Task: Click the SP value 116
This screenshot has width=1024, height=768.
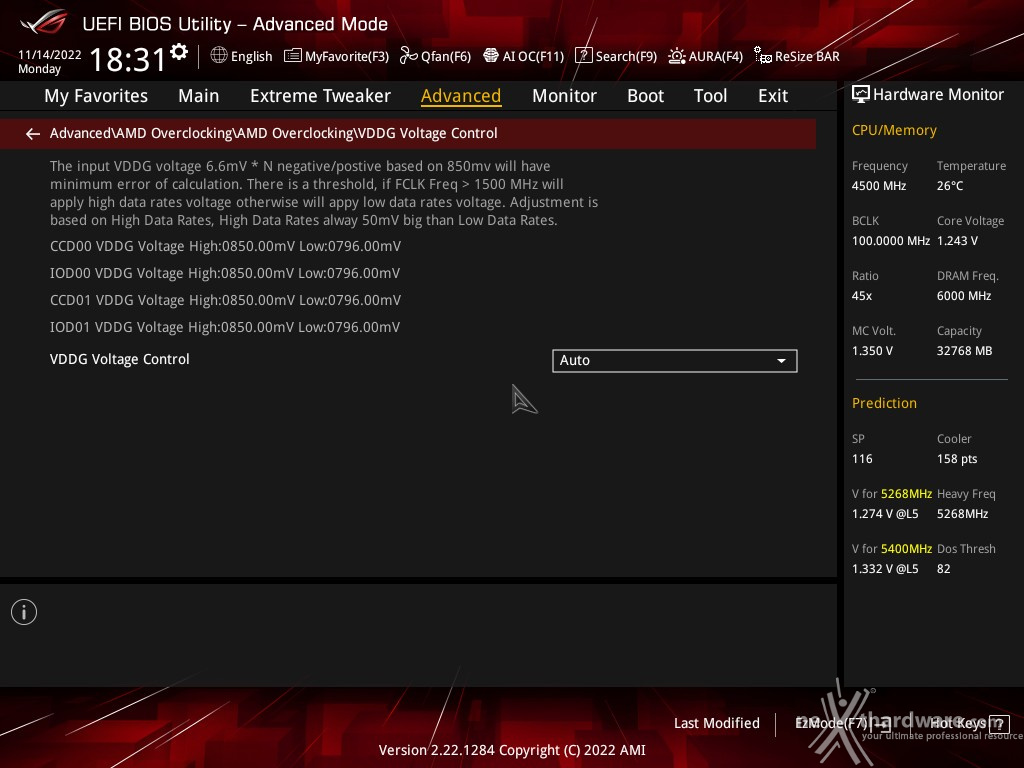Action: click(862, 459)
